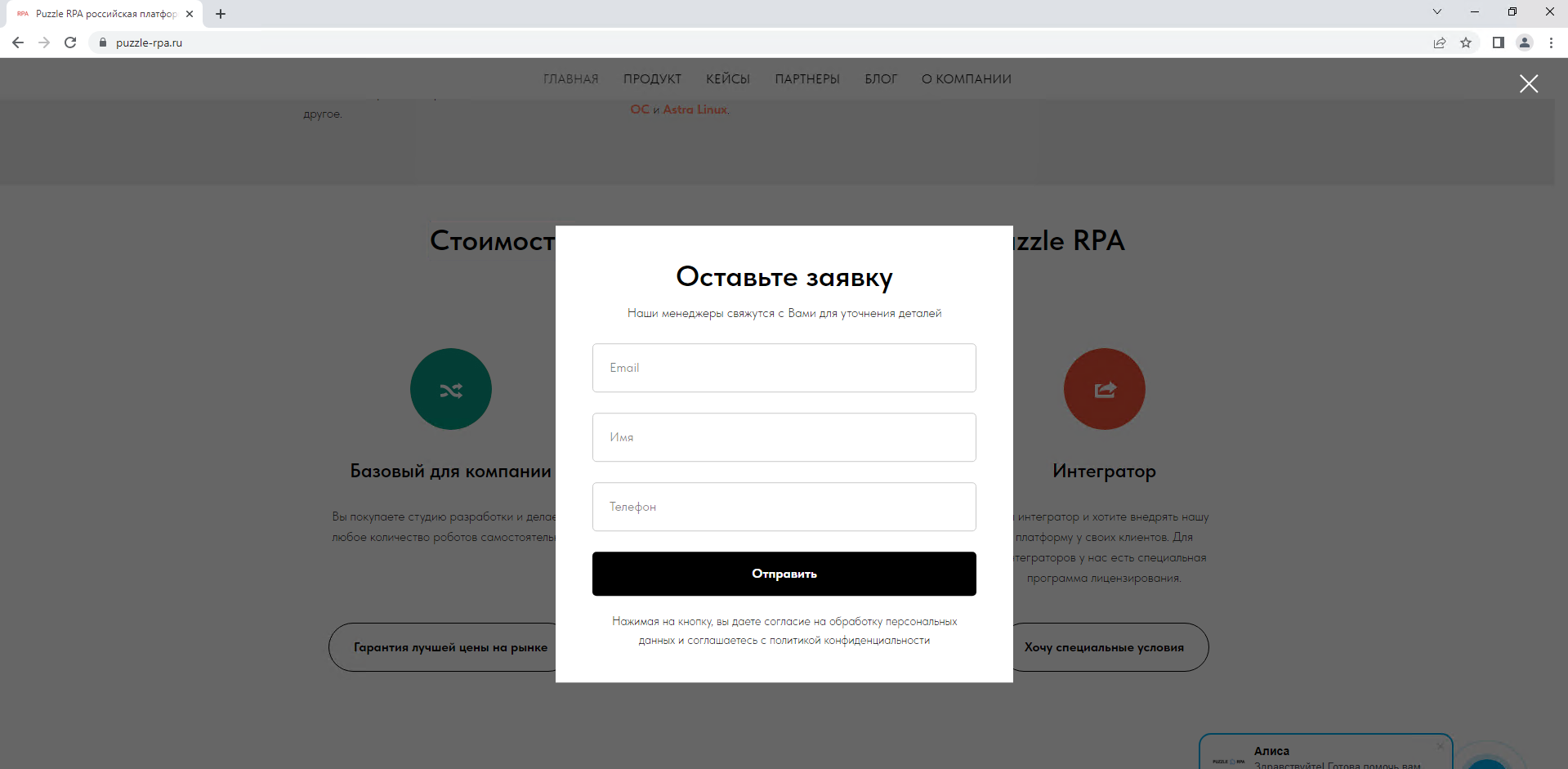Select the Puzzle RPA browser tab

[x=106, y=14]
